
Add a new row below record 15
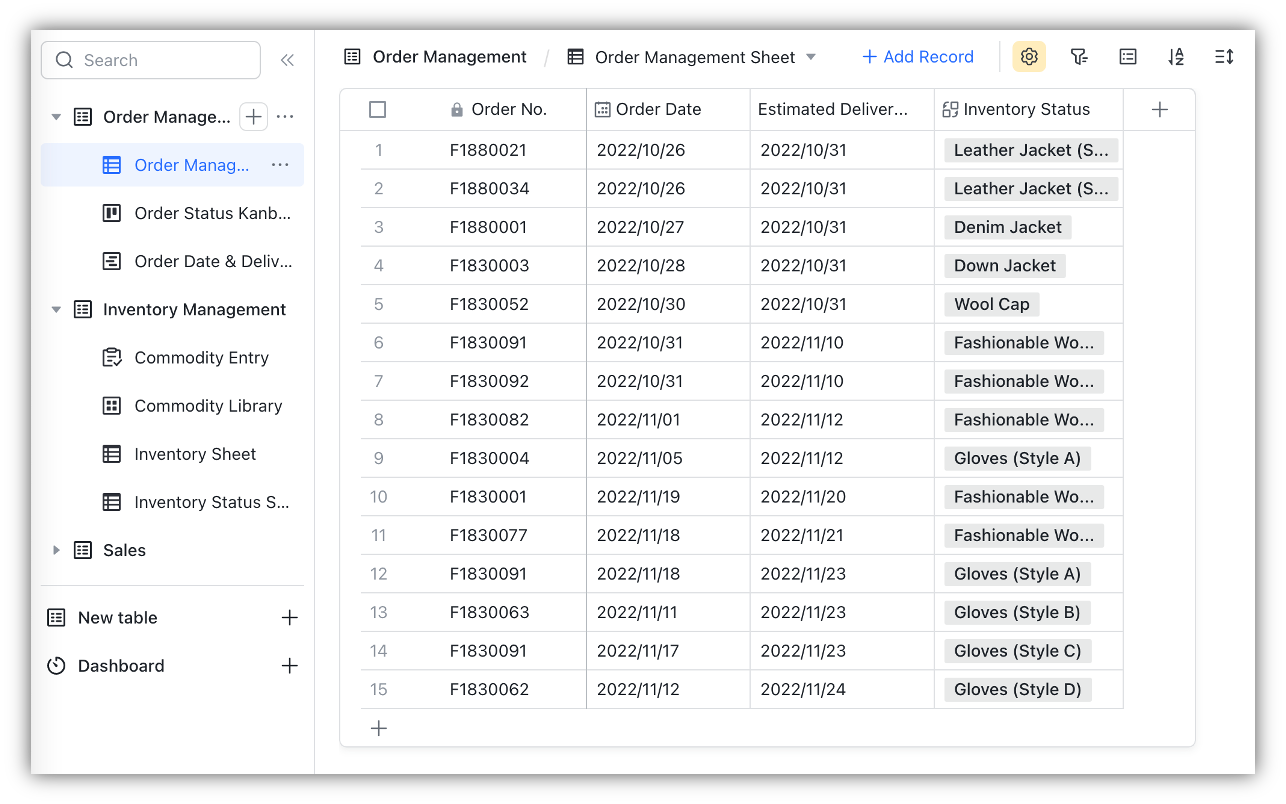(x=379, y=728)
